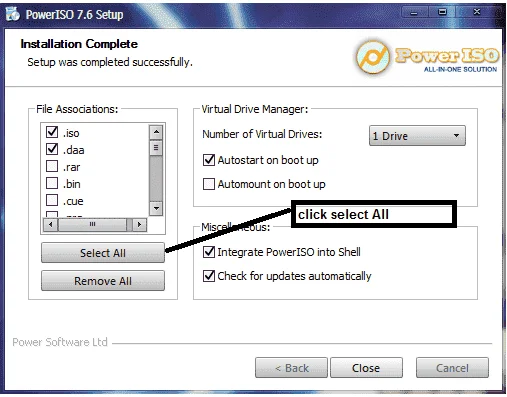The width and height of the screenshot is (507, 397).
Task: Open the Number of Virtual Drives dropdown
Action: tap(417, 136)
